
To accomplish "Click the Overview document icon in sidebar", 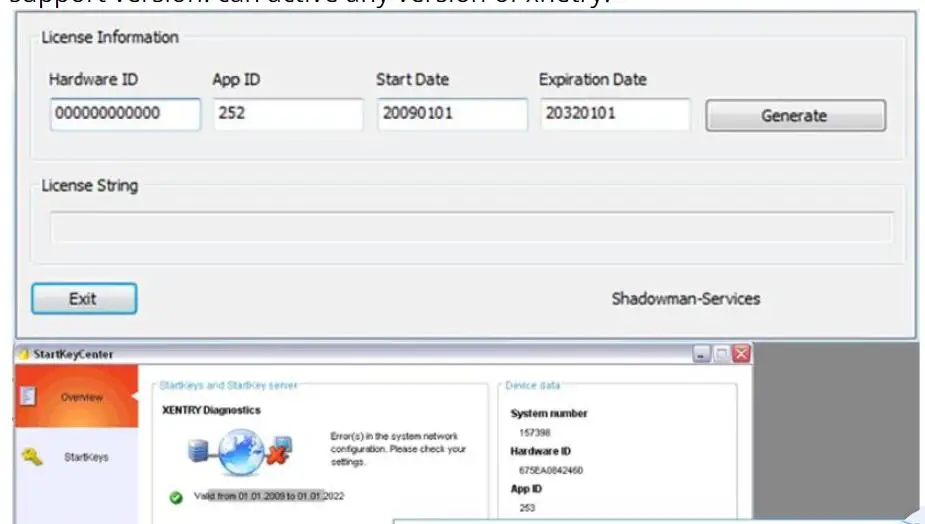I will click(x=28, y=396).
